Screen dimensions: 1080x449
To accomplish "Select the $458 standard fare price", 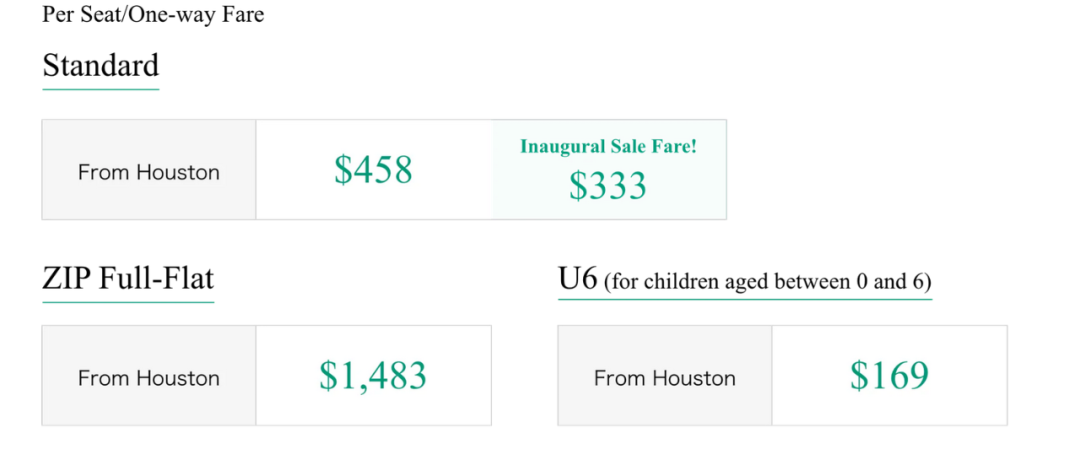I will [373, 169].
